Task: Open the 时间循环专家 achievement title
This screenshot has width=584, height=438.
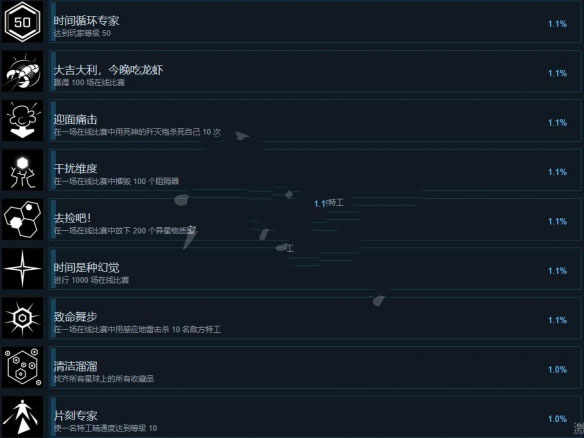Action: click(86, 20)
